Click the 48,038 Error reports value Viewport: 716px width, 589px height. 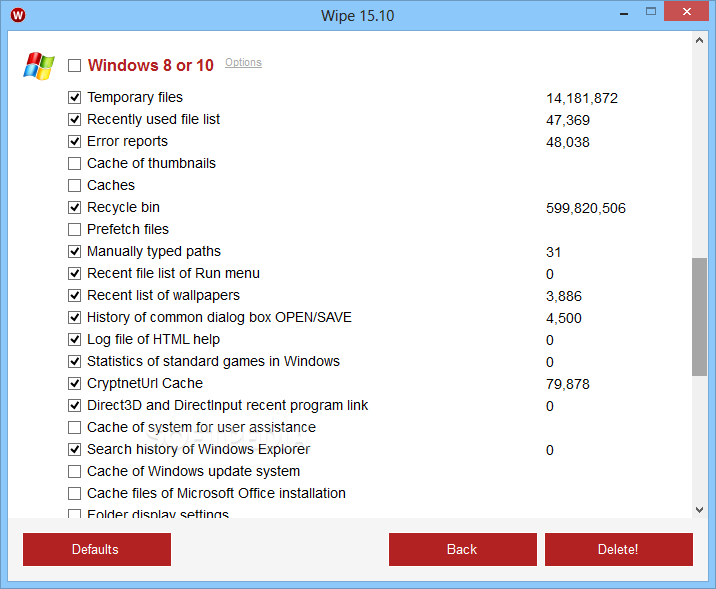point(568,142)
